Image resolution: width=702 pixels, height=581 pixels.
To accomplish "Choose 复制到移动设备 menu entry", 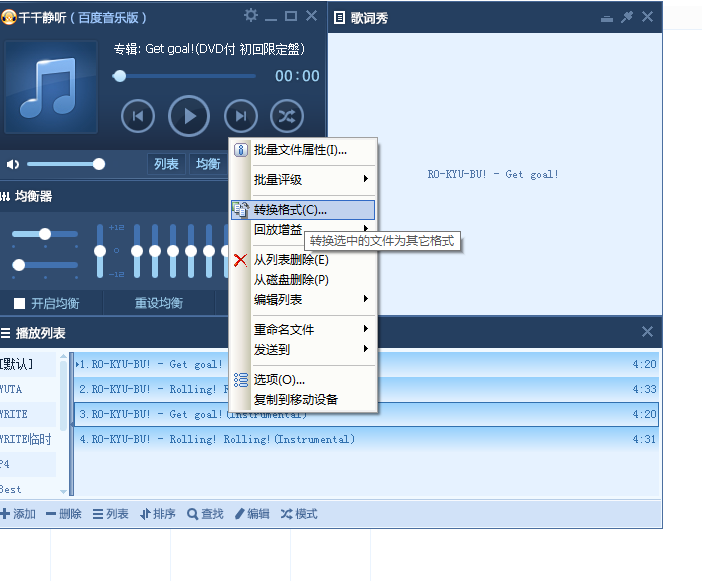I will [x=303, y=399].
